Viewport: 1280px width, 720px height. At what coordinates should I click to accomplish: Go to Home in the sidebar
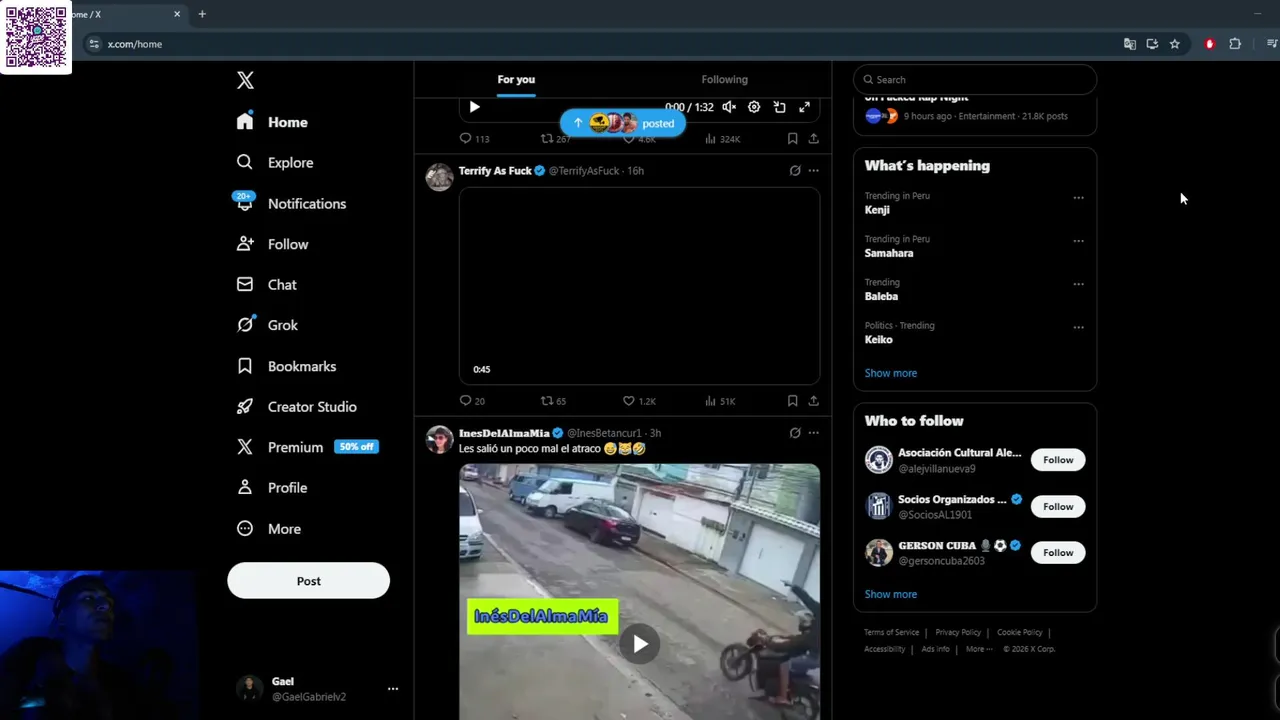272,122
